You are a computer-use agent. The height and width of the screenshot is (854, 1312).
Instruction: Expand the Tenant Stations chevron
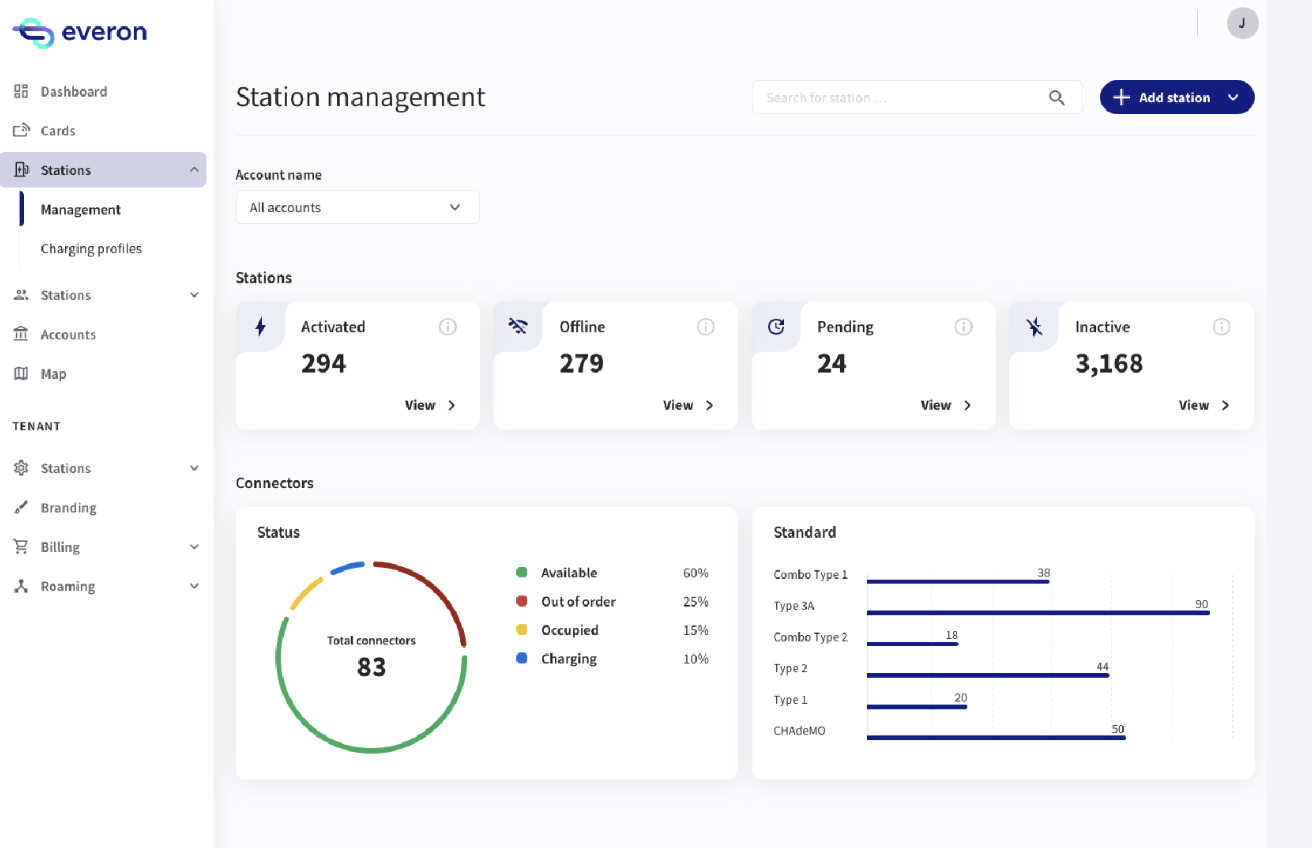tap(194, 468)
